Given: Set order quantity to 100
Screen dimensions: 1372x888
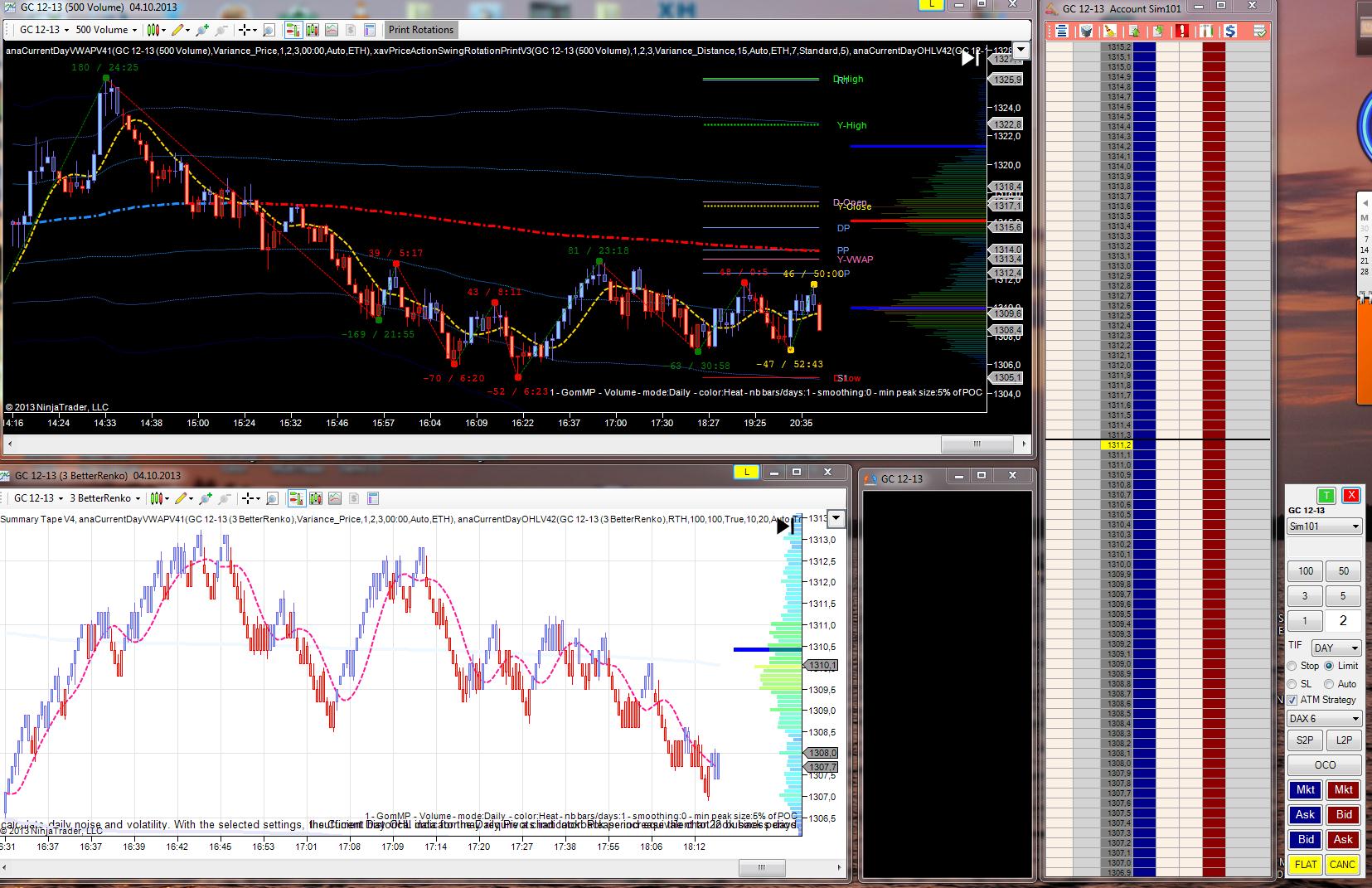Looking at the screenshot, I should pyautogui.click(x=1305, y=571).
